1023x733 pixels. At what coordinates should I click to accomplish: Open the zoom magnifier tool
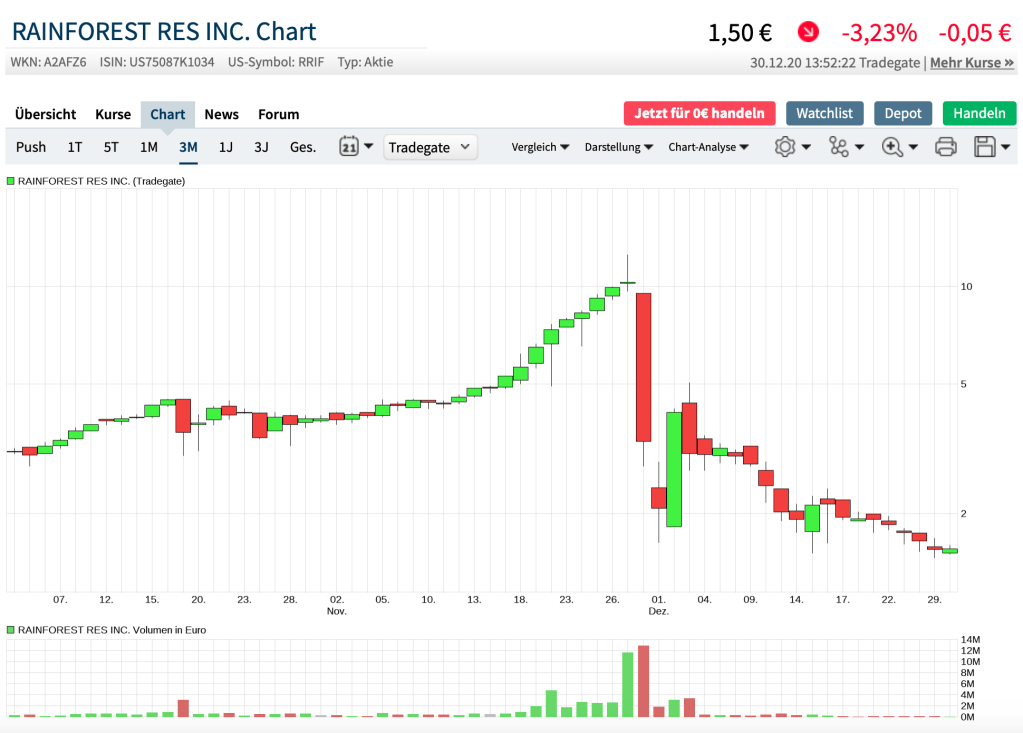(892, 147)
